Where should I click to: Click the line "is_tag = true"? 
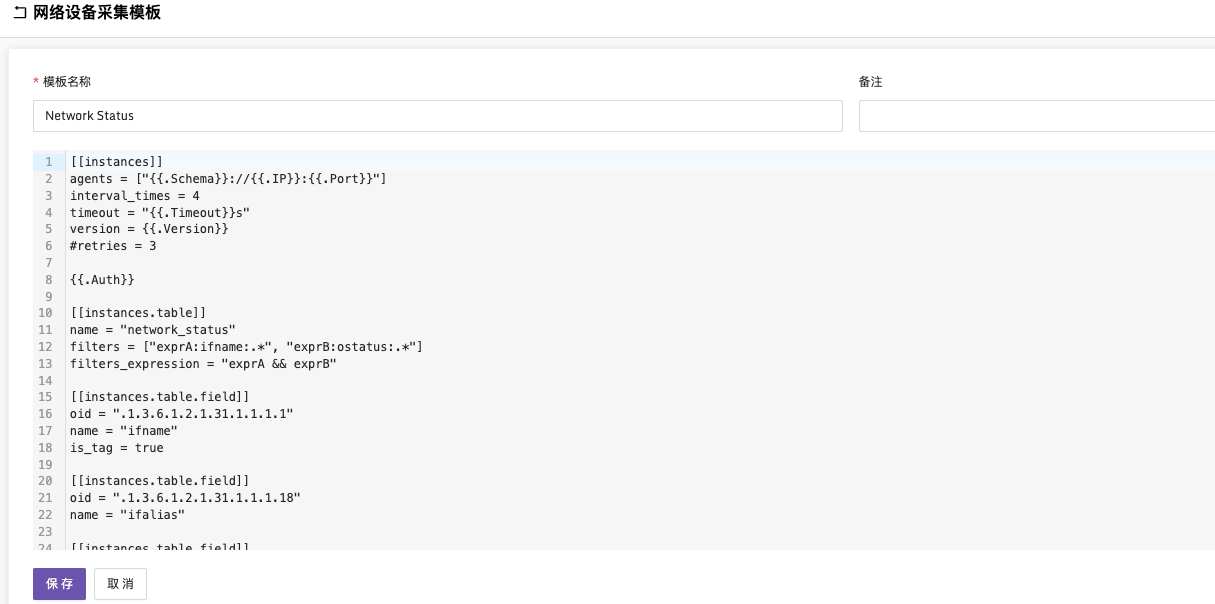click(x=116, y=448)
